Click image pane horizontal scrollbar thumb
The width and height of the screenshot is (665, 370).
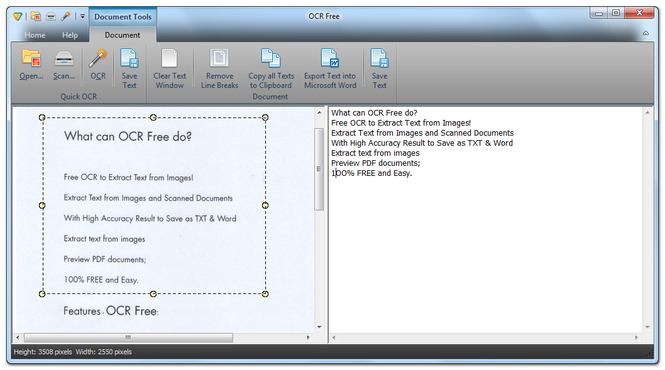pos(129,337)
